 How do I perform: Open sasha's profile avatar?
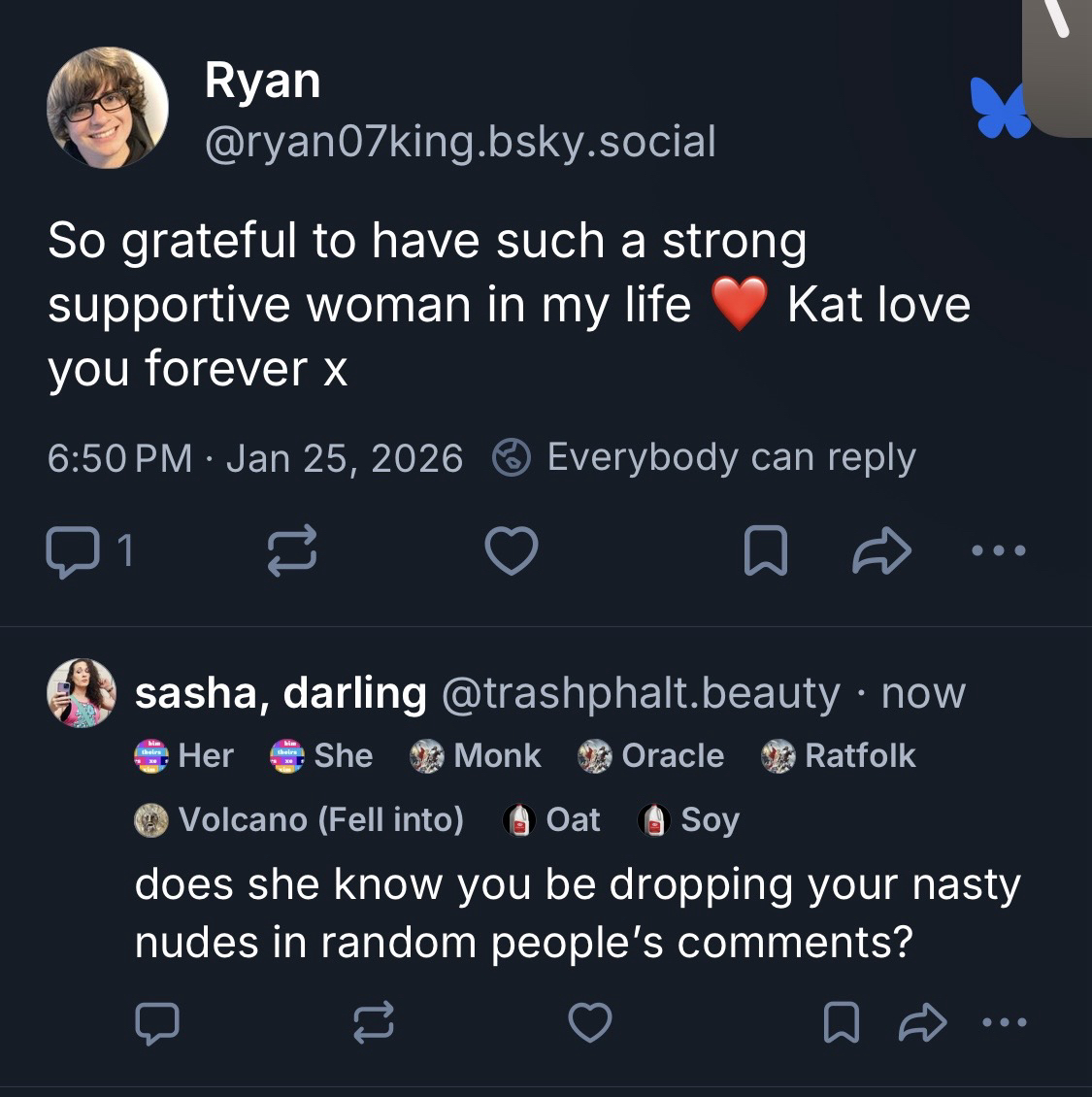pyautogui.click(x=82, y=692)
